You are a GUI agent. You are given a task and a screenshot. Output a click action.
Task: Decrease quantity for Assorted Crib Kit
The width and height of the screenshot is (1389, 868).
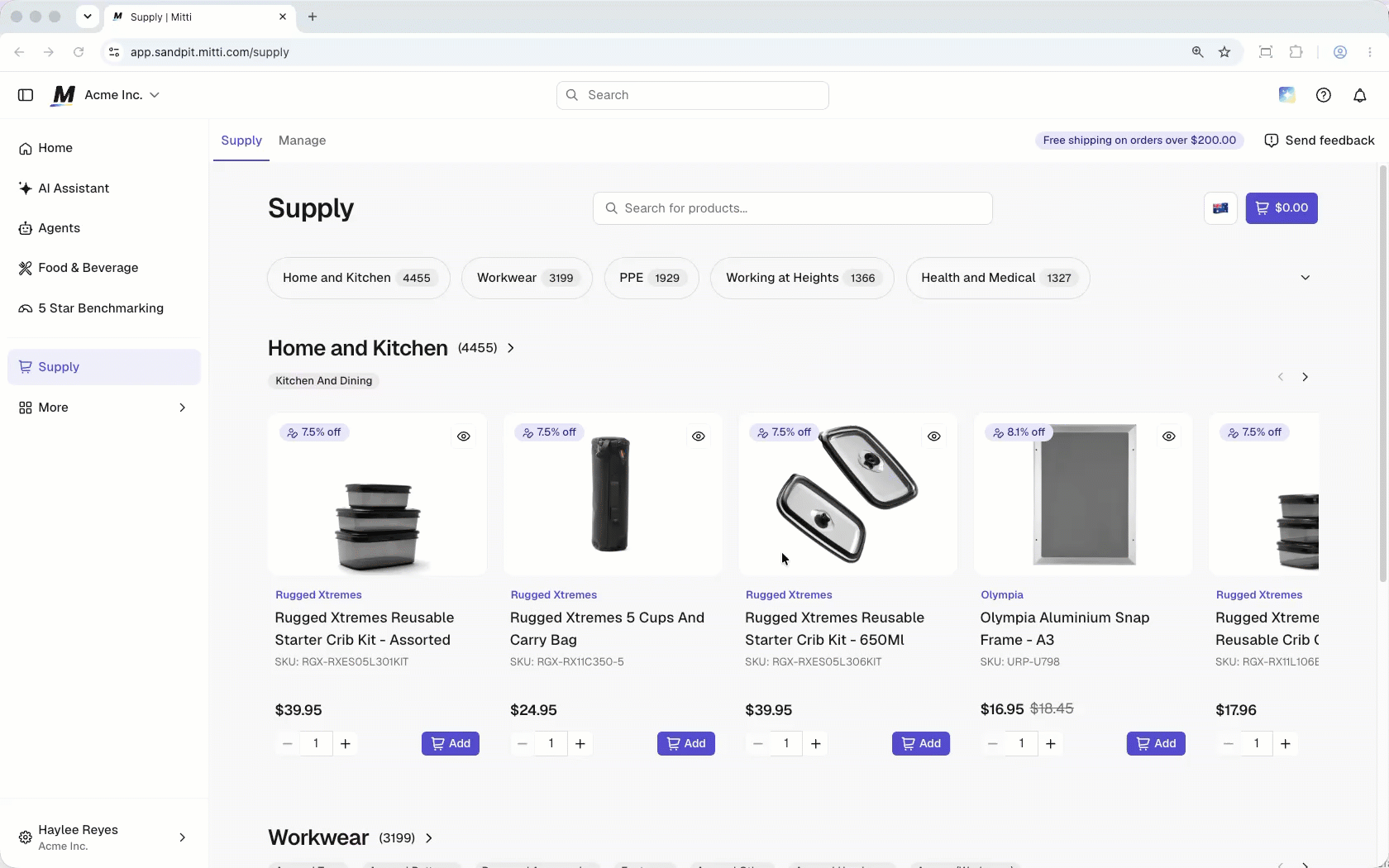[x=287, y=744]
